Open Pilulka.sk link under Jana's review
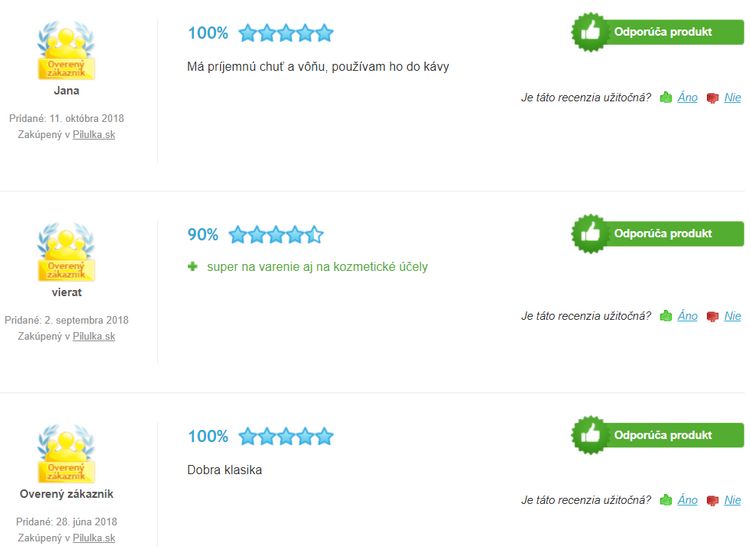Viewport: 750px width, 547px height. 94,135
